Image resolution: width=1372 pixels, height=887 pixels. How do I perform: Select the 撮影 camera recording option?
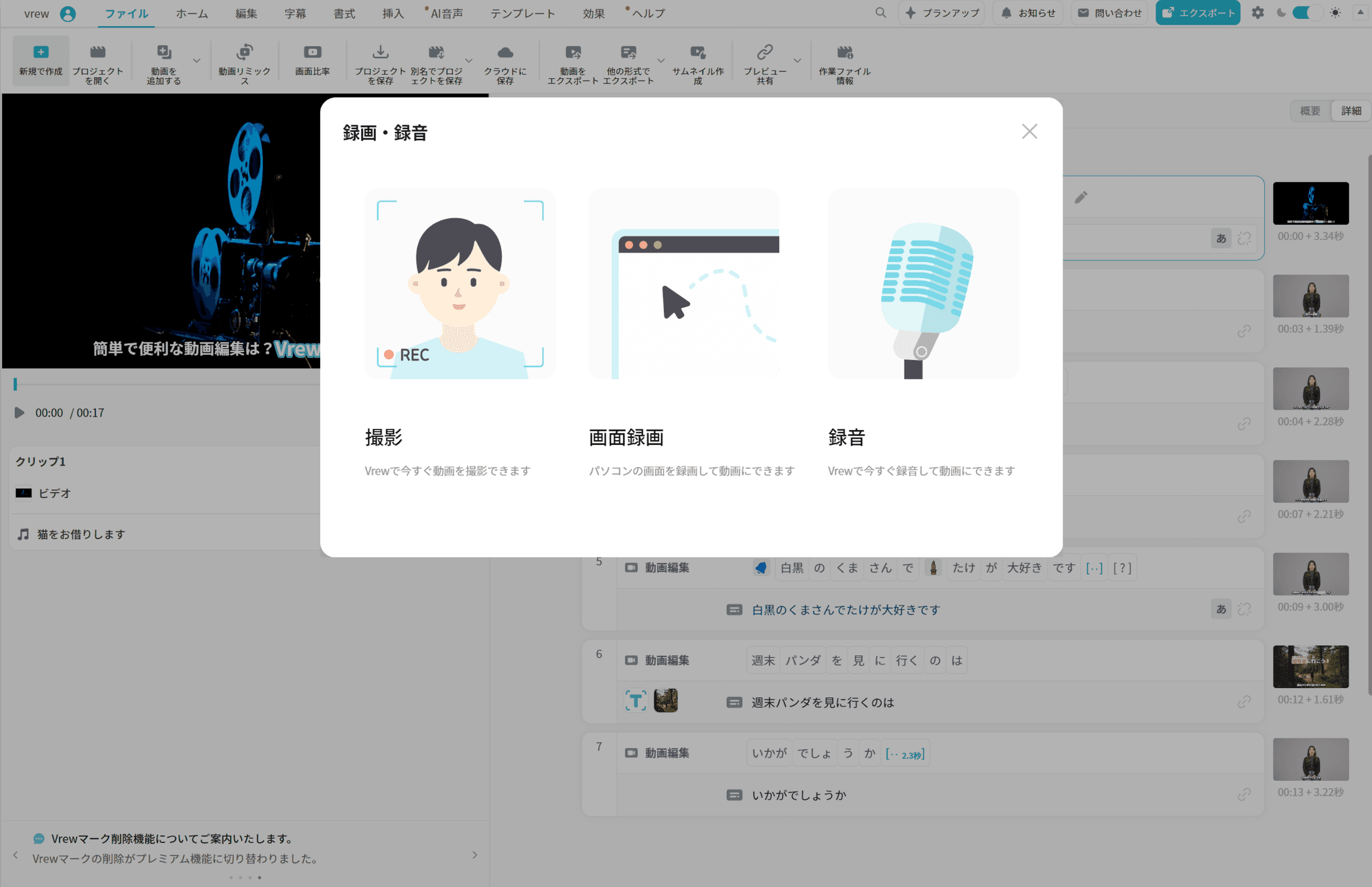[x=460, y=284]
